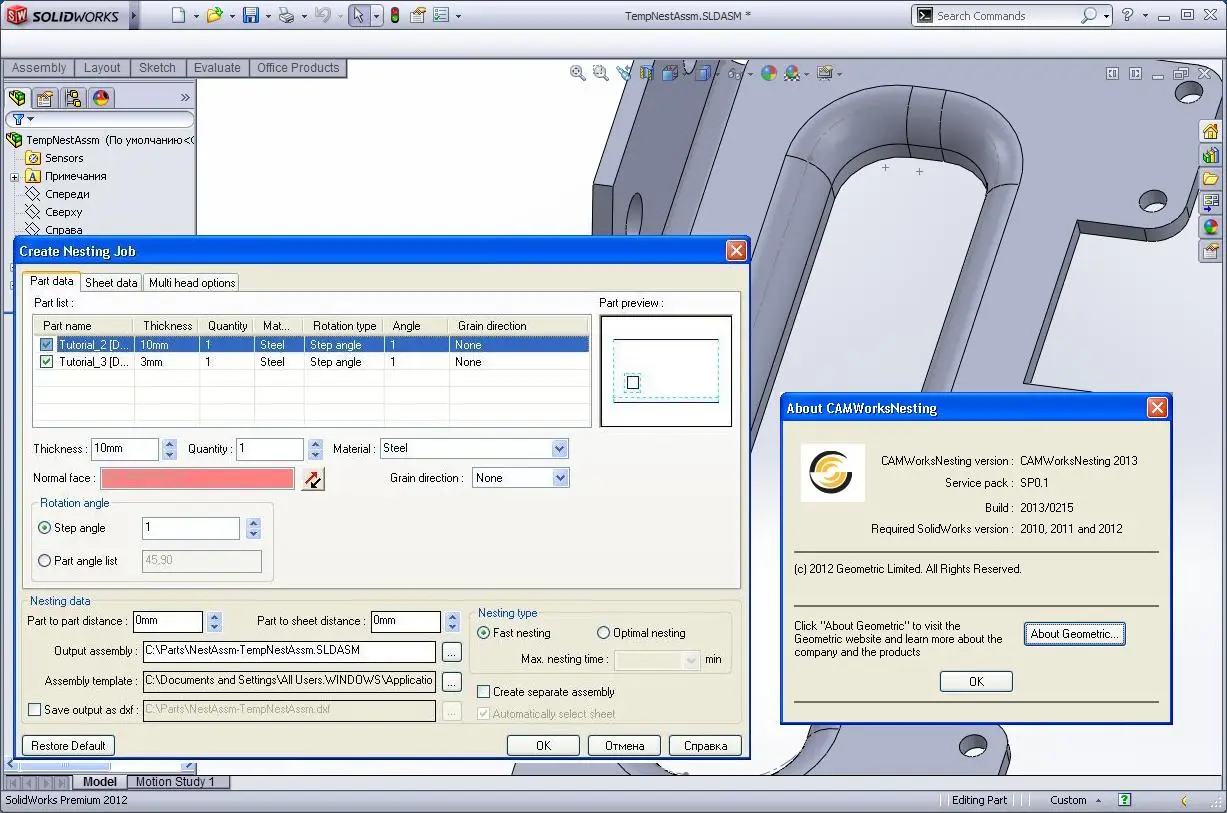Open File Explorer folder icon in task pane
This screenshot has height=813, width=1227.
pos(1211,179)
